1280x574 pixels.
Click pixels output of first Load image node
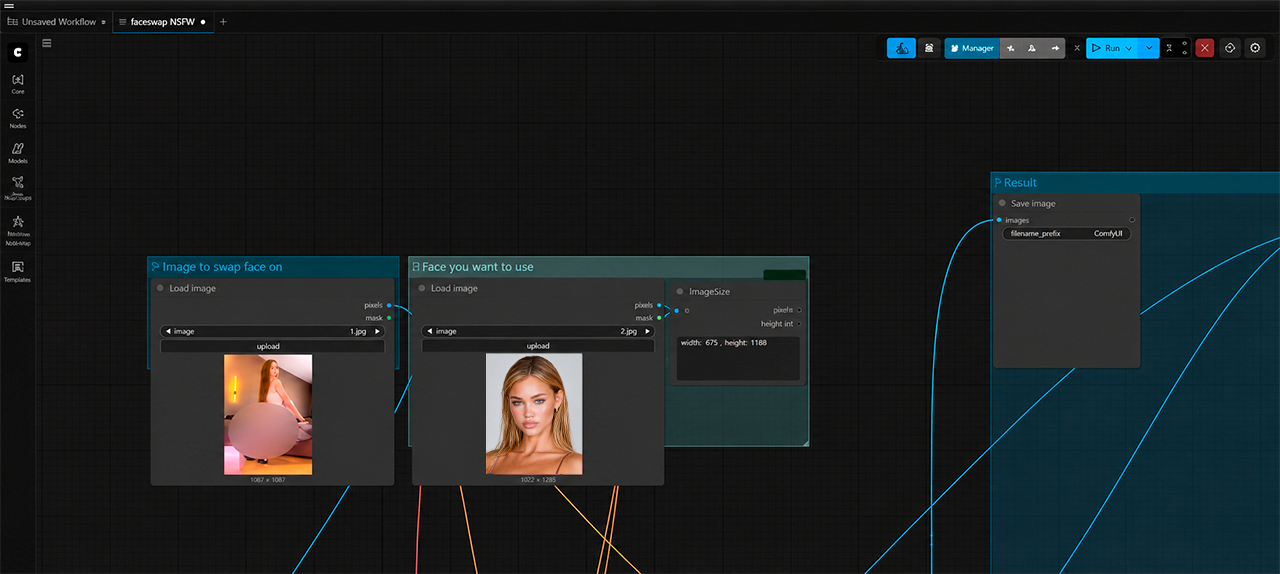(390, 305)
